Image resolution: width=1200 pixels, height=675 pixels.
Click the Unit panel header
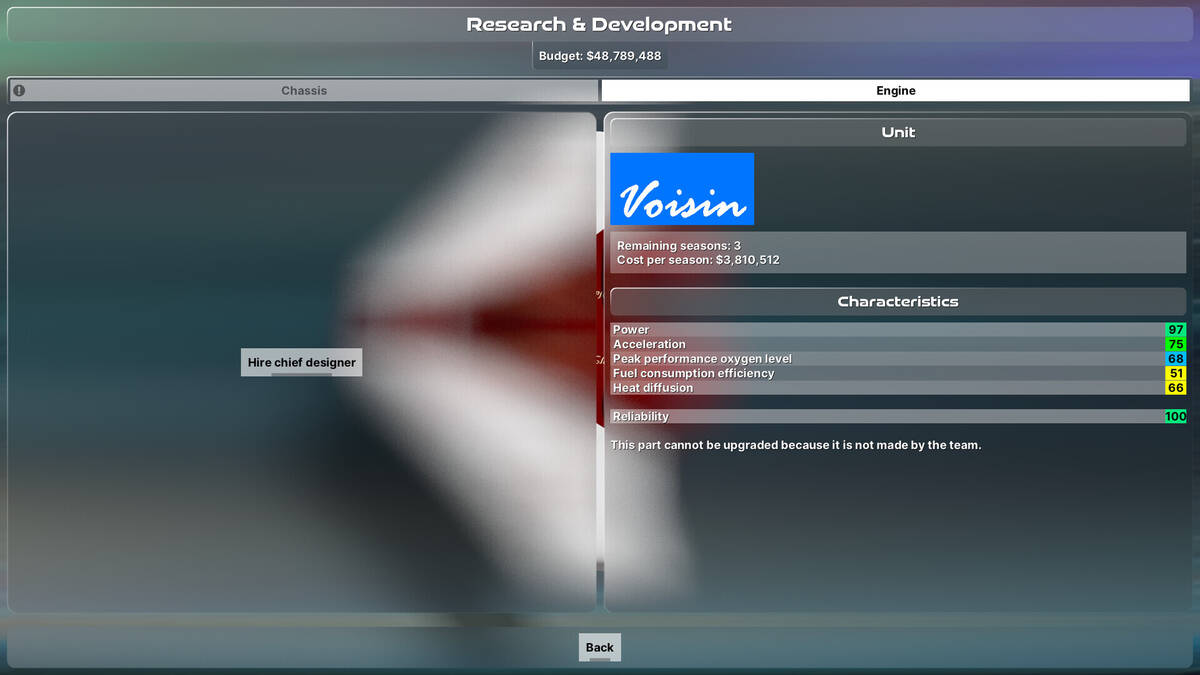897,132
